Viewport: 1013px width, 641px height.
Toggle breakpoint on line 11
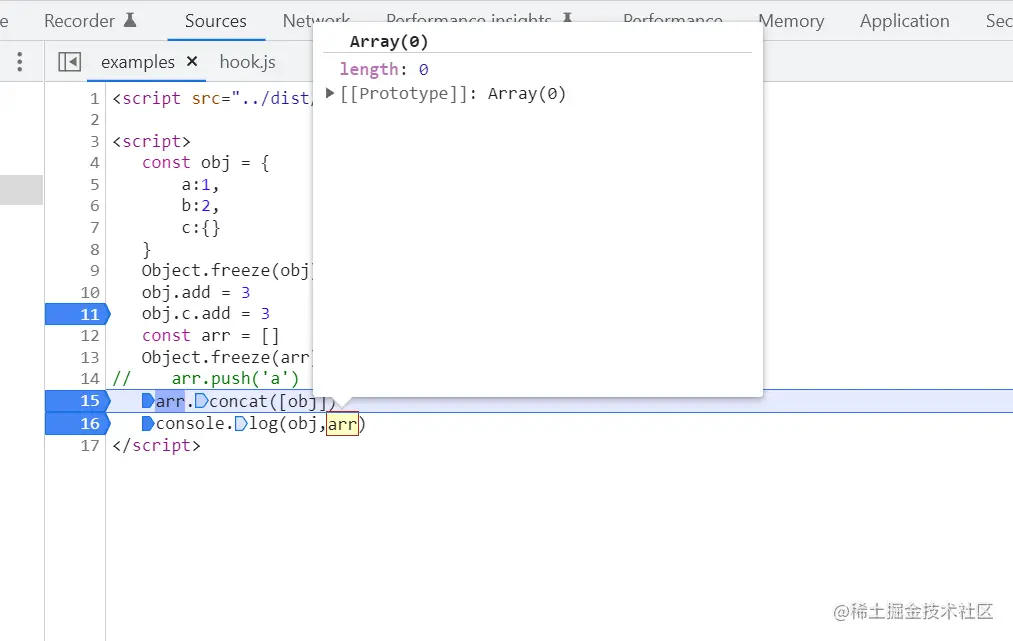pos(78,314)
